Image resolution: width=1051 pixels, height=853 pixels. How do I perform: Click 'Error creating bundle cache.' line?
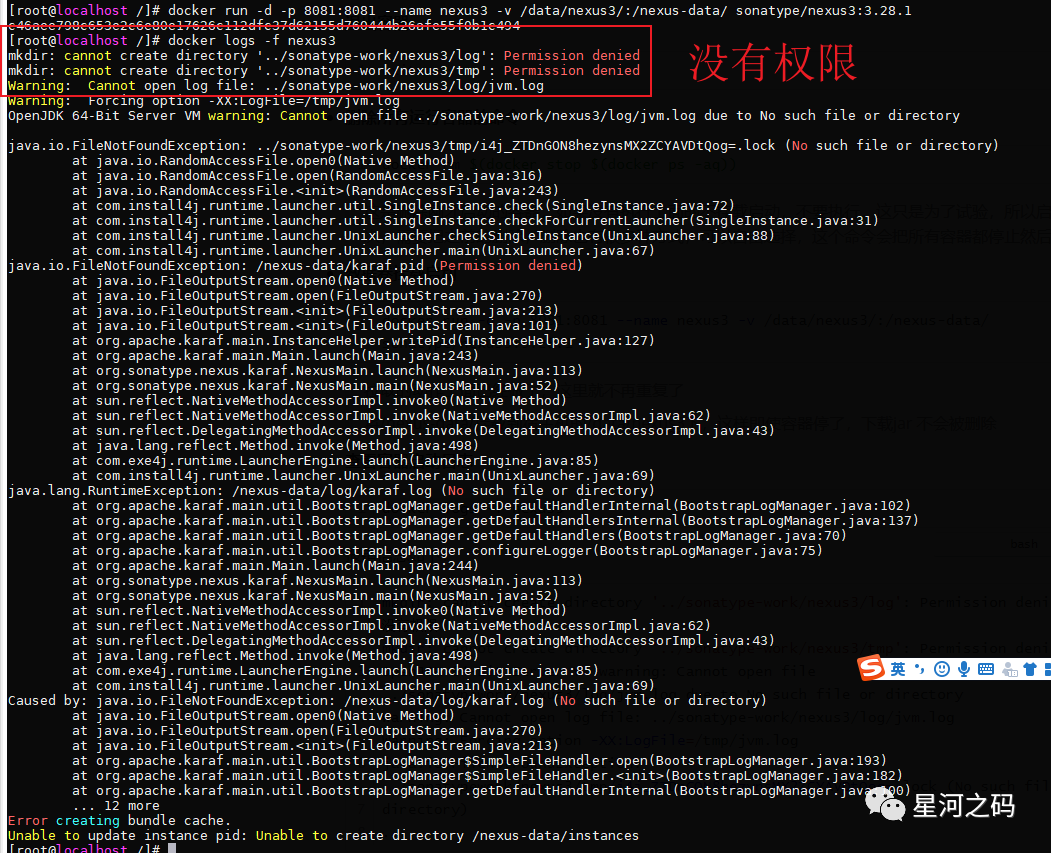coord(119,820)
